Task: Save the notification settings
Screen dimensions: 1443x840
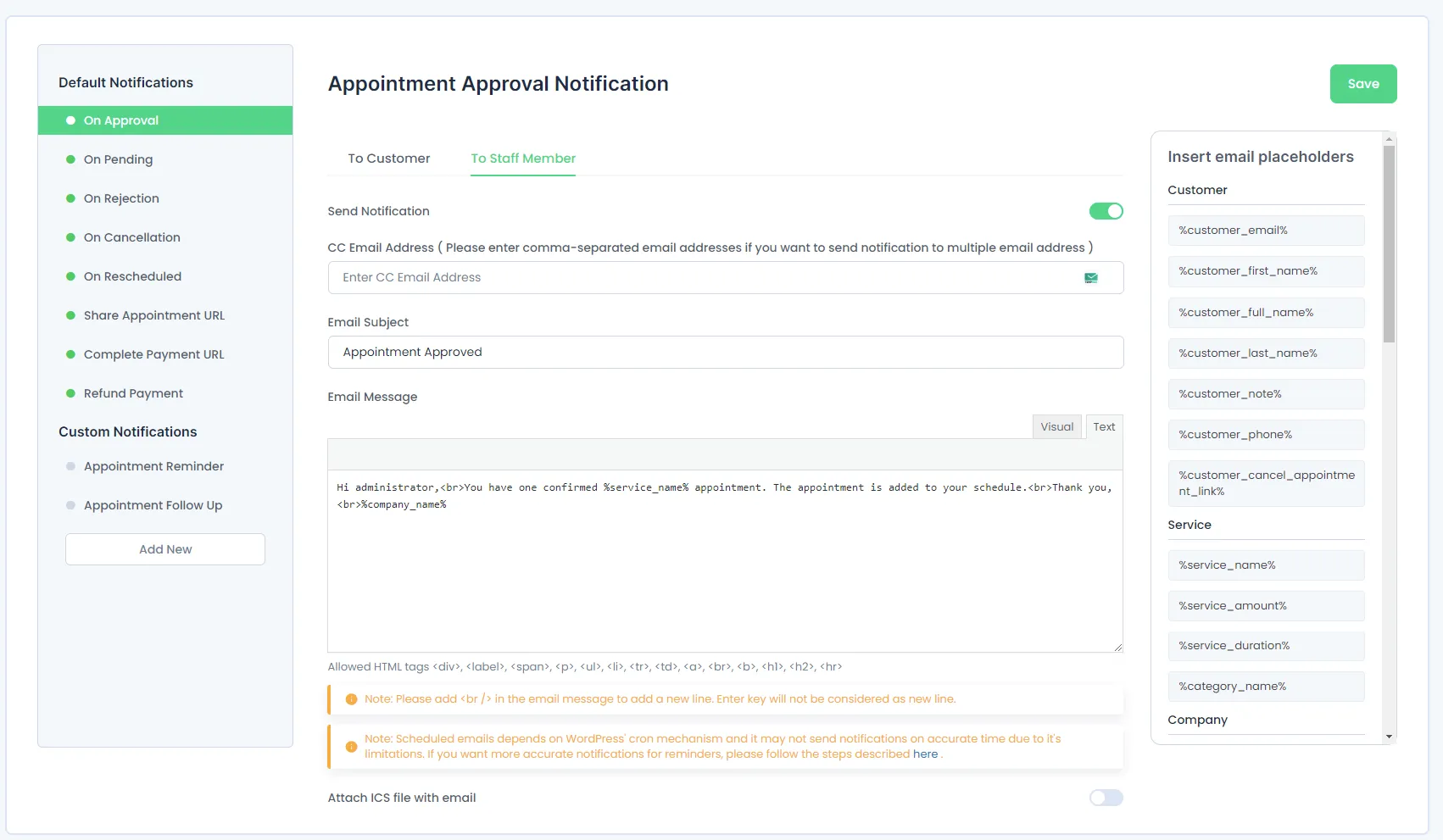Action: coord(1362,84)
